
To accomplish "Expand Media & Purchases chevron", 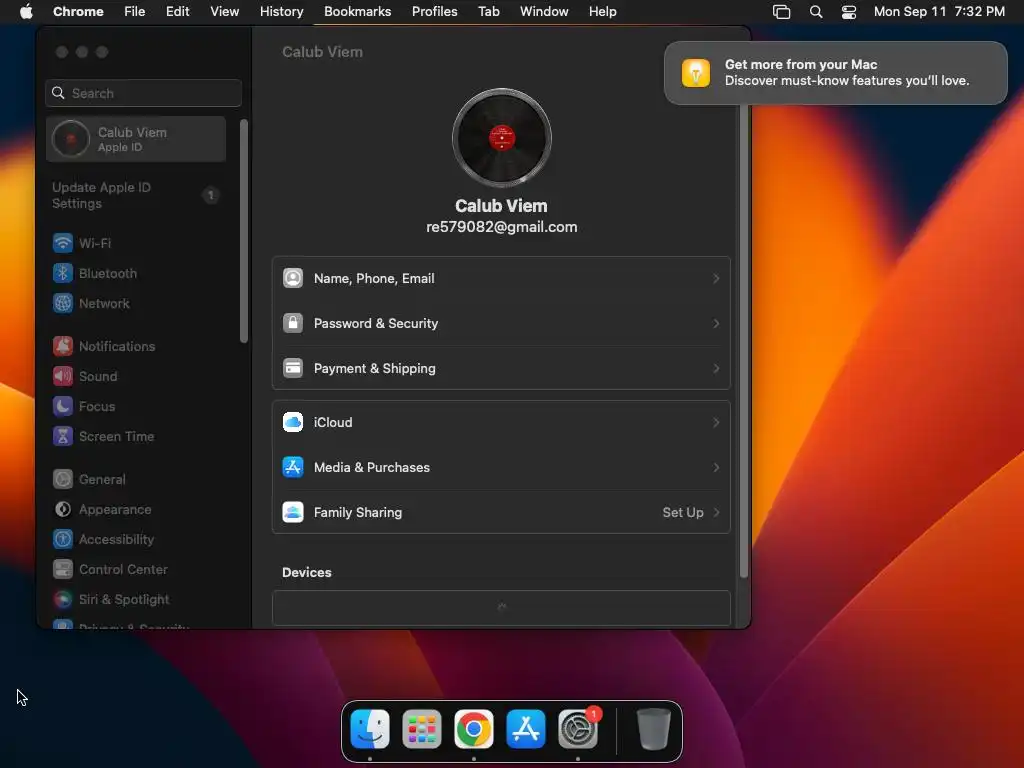I will [716, 468].
